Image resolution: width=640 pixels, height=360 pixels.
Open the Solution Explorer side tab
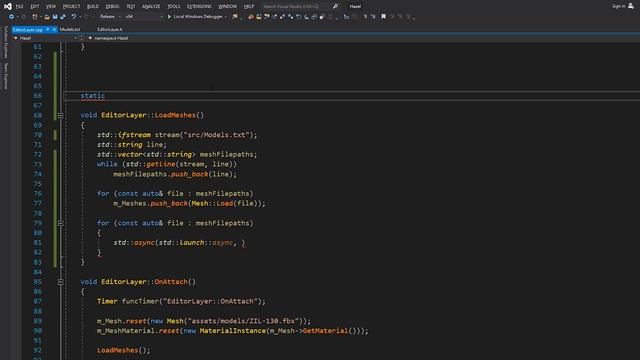click(5, 42)
